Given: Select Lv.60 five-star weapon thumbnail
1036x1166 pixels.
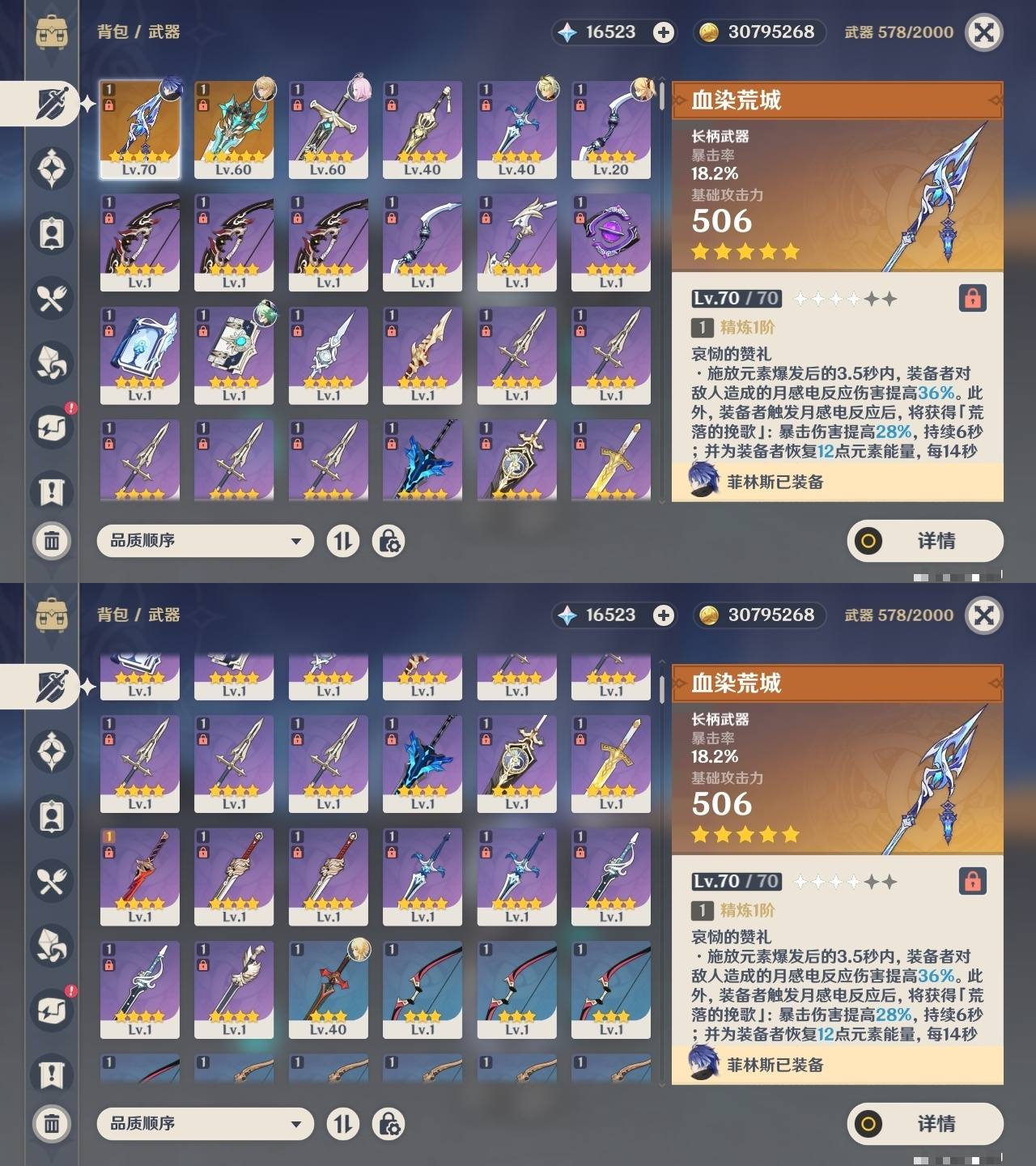Looking at the screenshot, I should [x=234, y=129].
